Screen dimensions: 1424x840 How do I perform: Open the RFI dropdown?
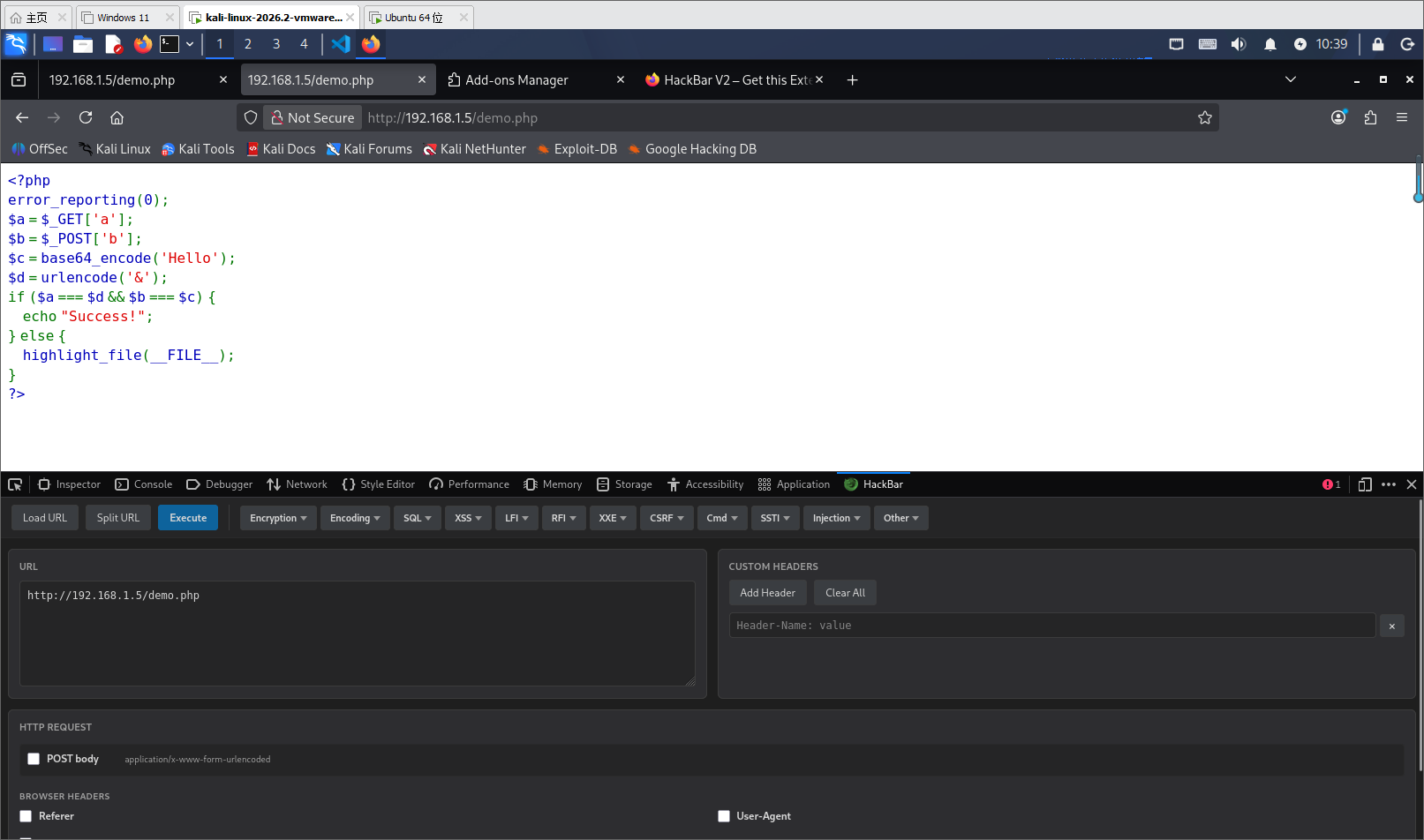[x=563, y=518]
